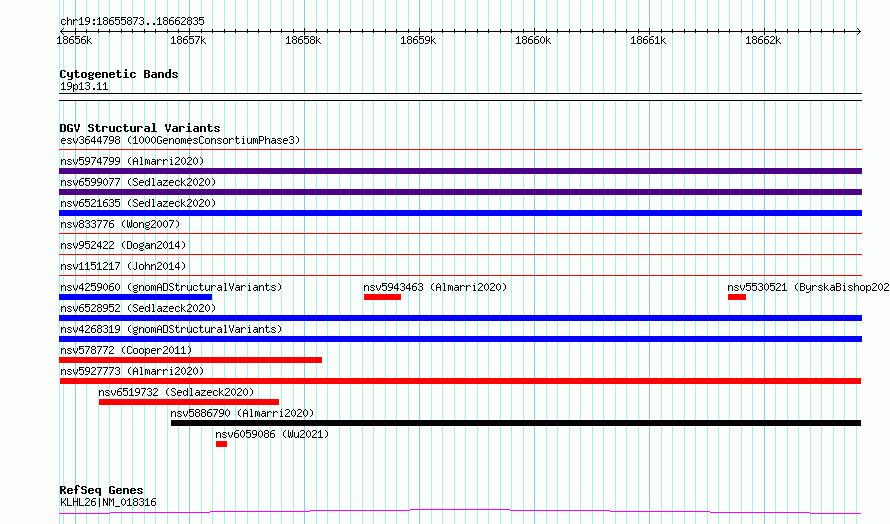The height and width of the screenshot is (524, 890).
Task: Select the short blue nsv4259060 bar
Action: [136, 297]
